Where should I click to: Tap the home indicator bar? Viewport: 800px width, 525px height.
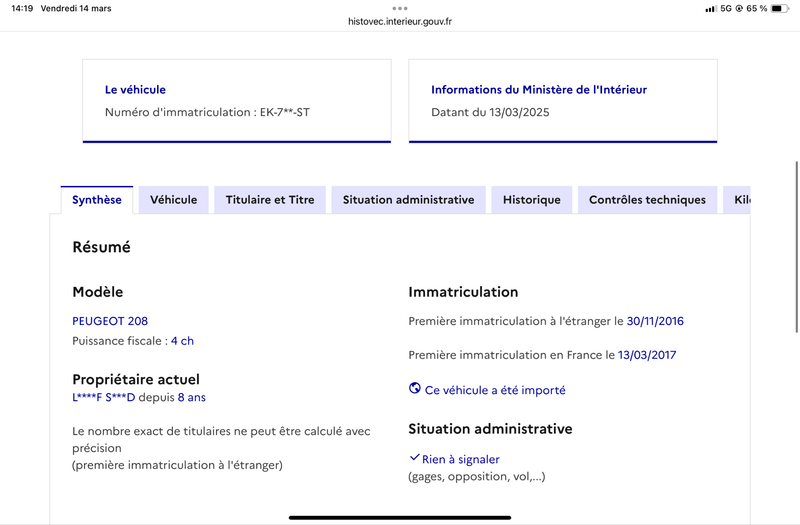tap(400, 517)
